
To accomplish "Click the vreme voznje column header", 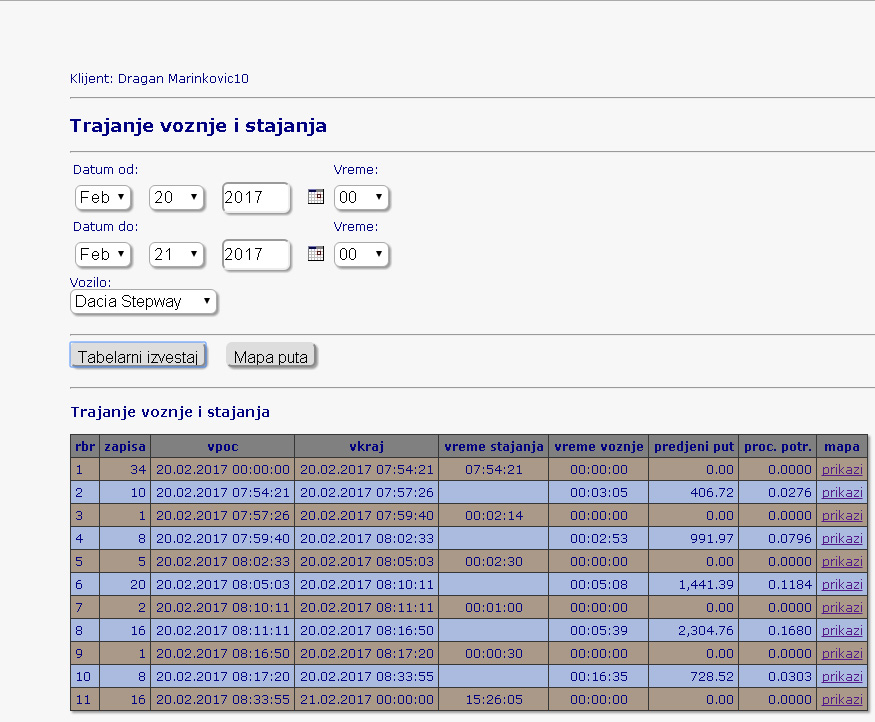I will (599, 446).
